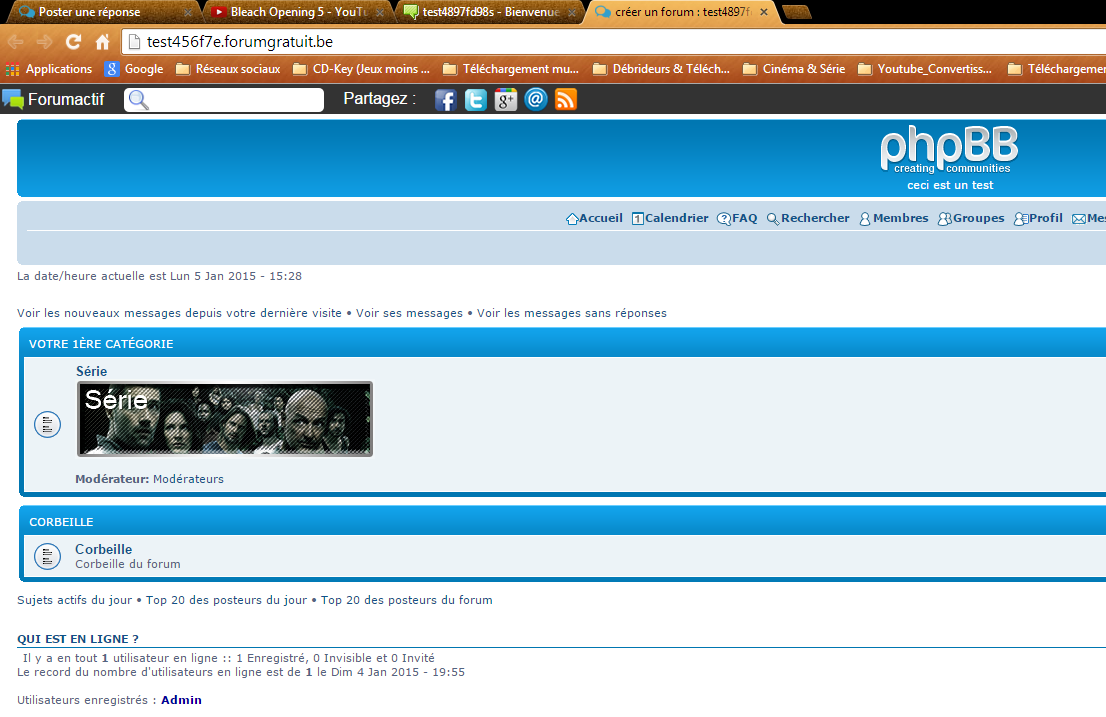This screenshot has height=717, width=1106.
Task: Open Votre 1ère catégorie header link
Action: pos(101,344)
